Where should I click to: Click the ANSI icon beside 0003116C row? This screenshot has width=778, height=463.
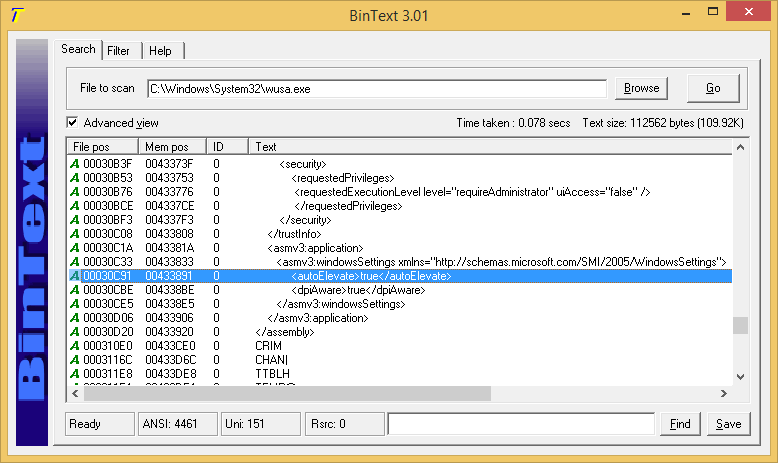pos(74,359)
